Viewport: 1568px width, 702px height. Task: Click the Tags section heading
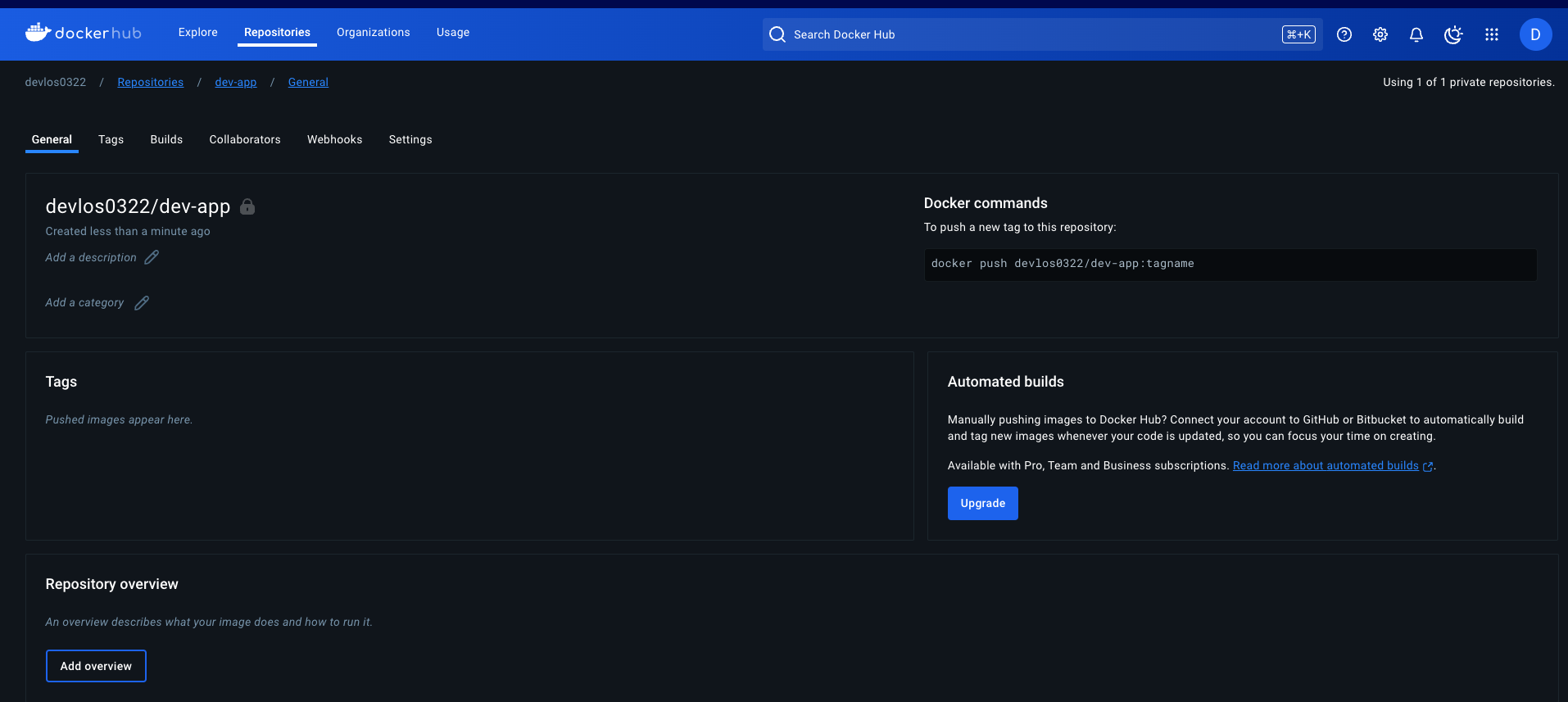coord(61,382)
